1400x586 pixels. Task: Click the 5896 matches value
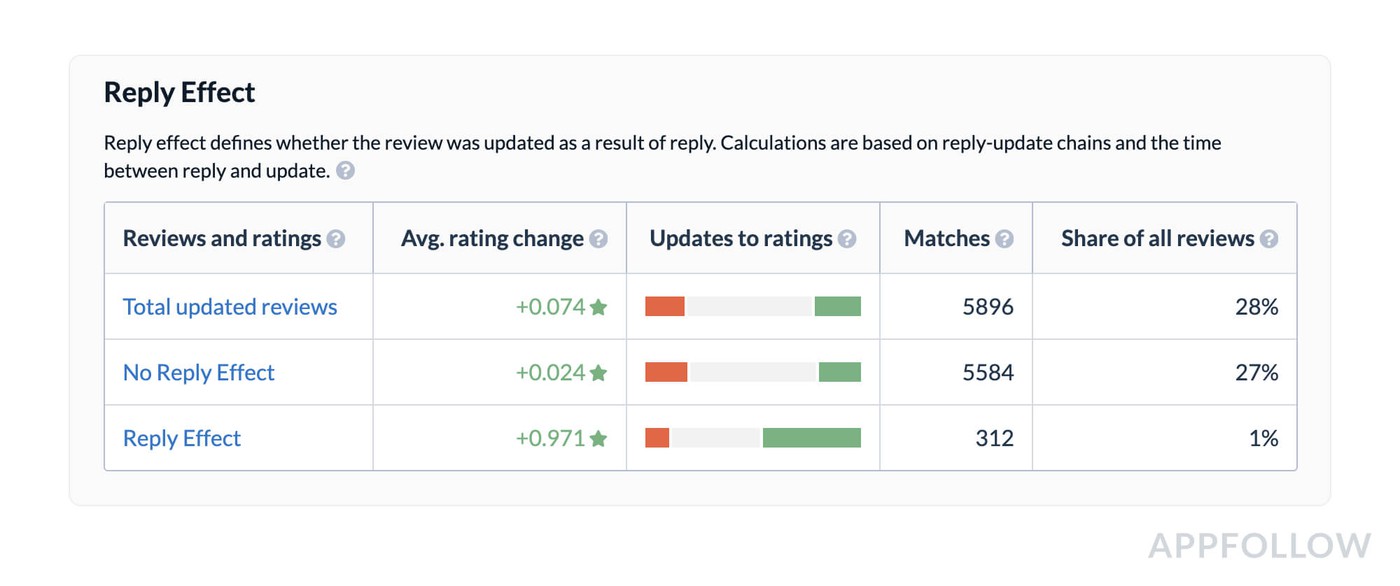[987, 307]
